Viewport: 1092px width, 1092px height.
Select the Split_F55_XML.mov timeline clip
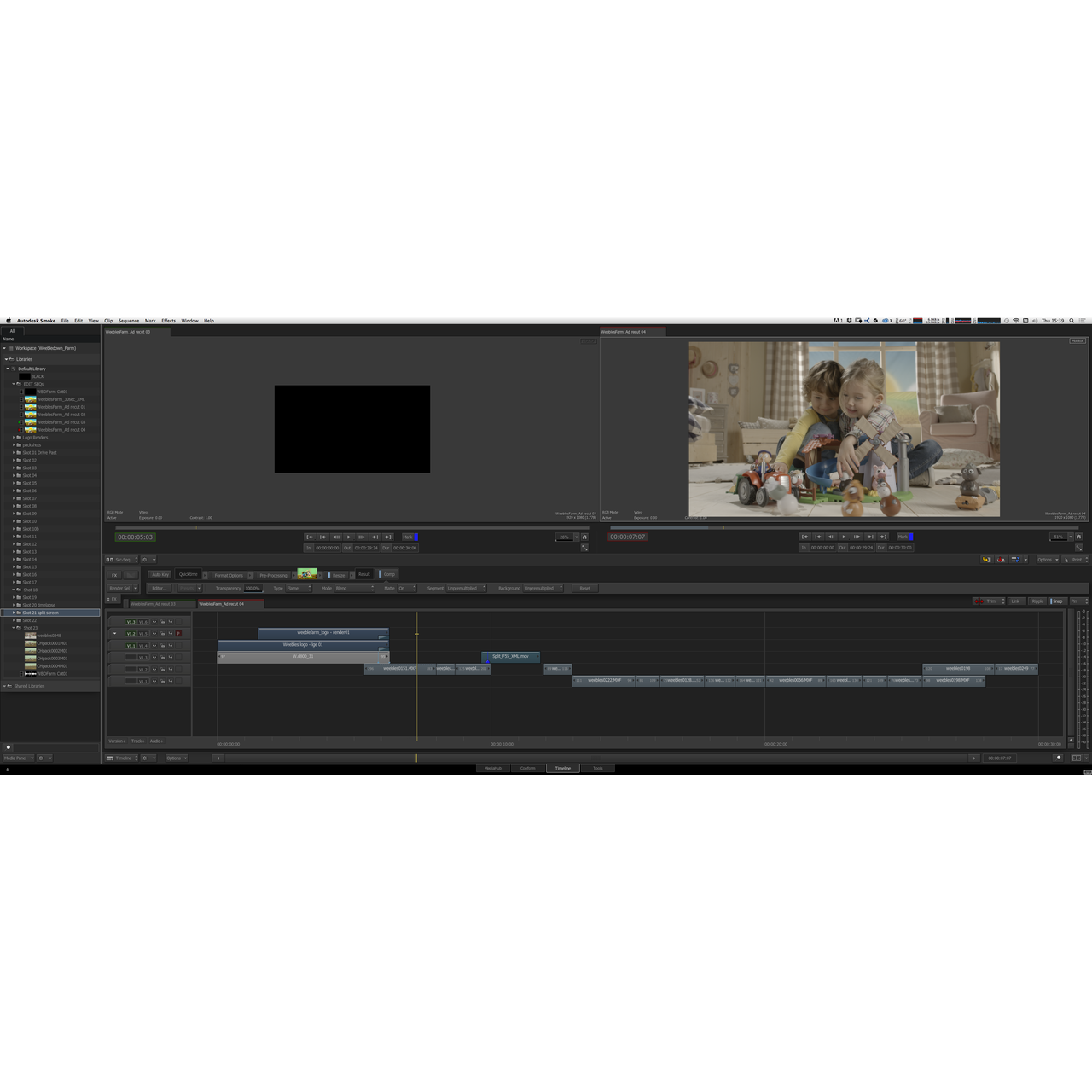tap(510, 656)
